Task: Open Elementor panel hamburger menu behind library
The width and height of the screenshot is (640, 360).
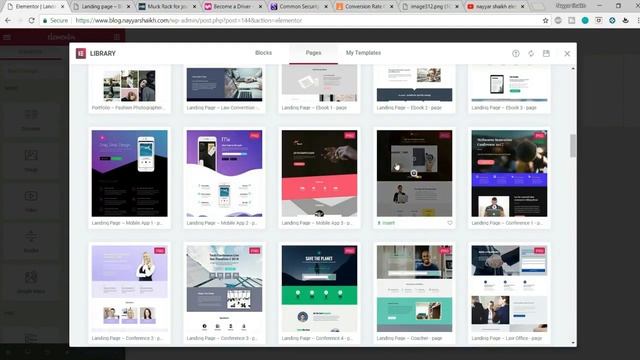Action: 7,37
